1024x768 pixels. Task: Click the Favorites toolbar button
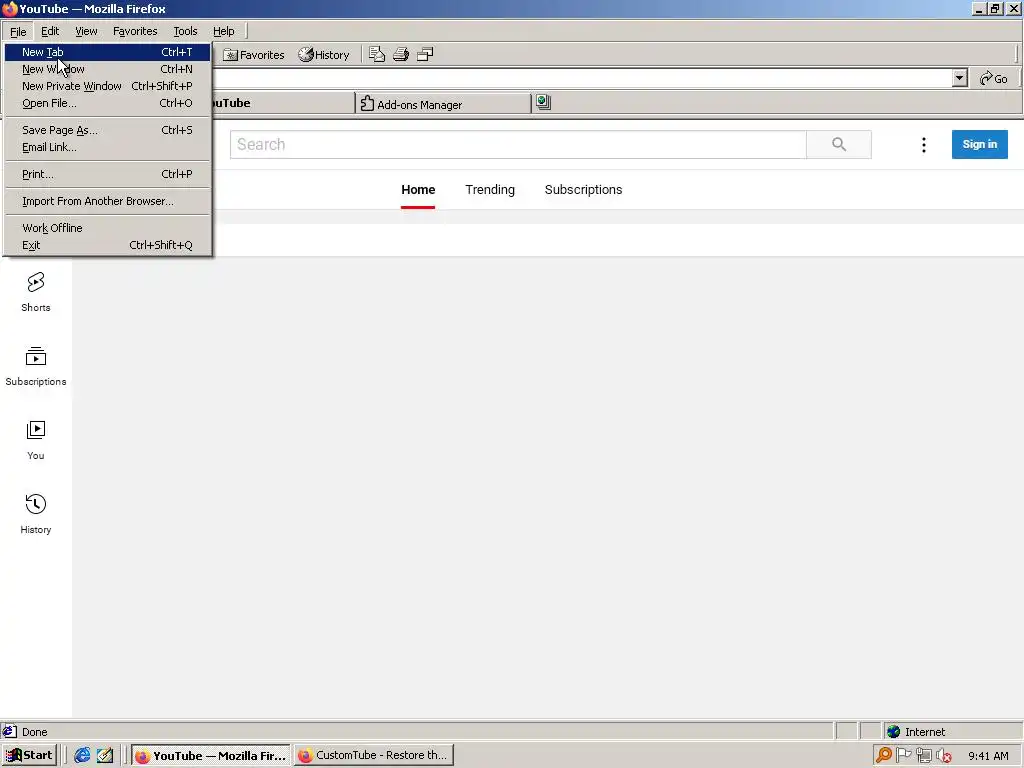pos(254,55)
